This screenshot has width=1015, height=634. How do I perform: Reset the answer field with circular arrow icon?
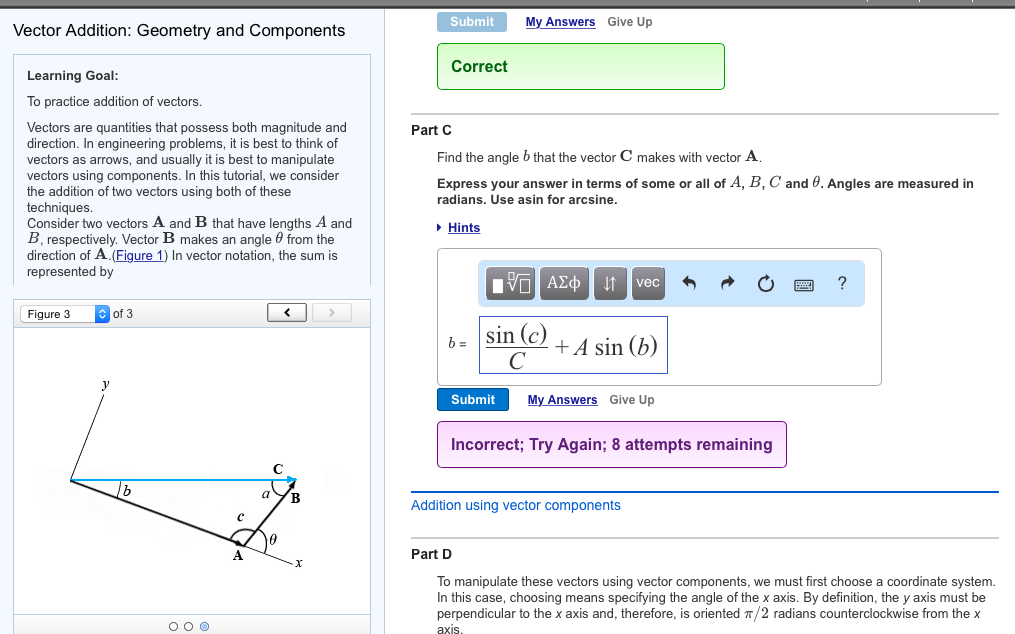pos(765,283)
